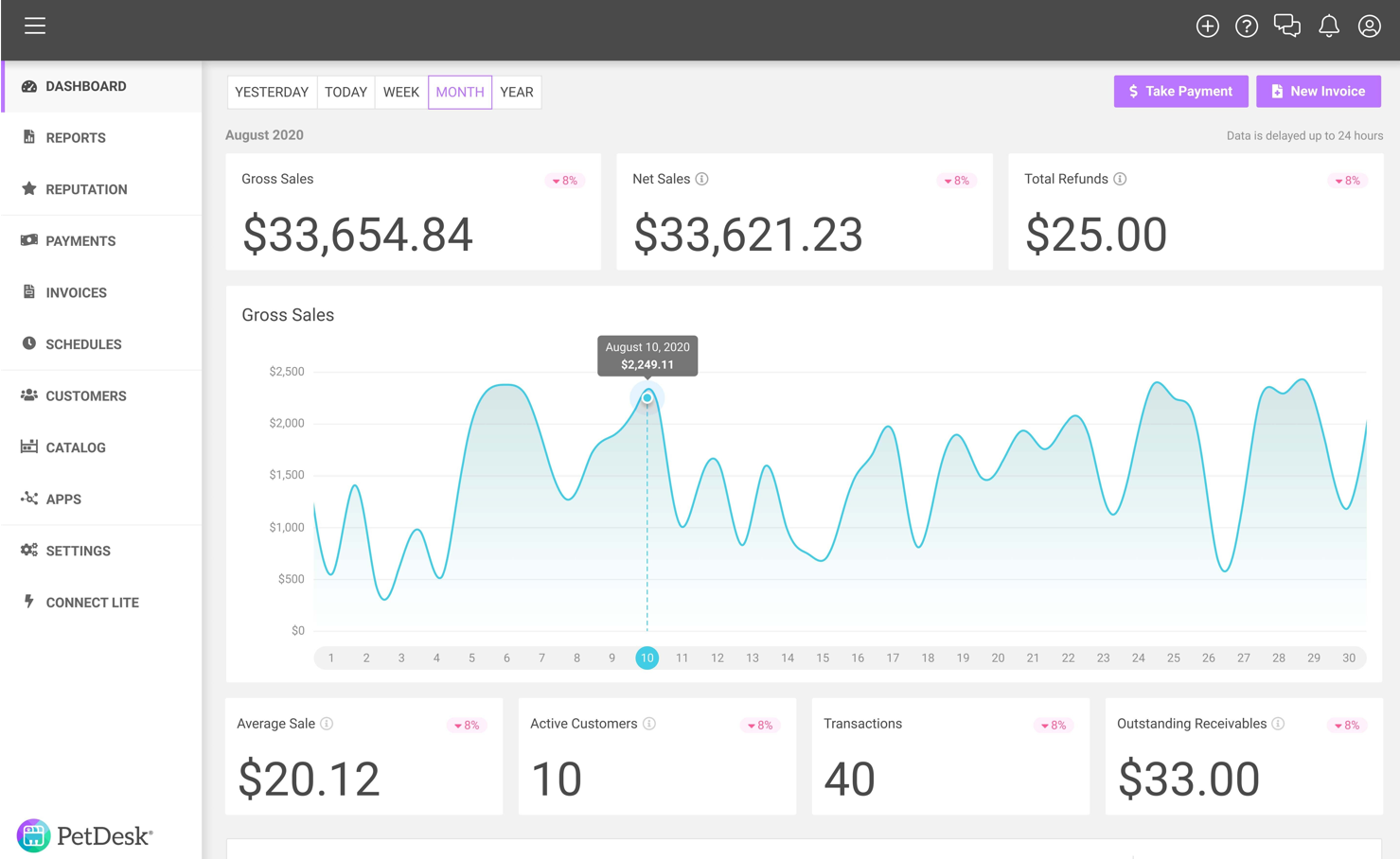Show info for Average Sale
The width and height of the screenshot is (1400, 859).
tap(327, 724)
